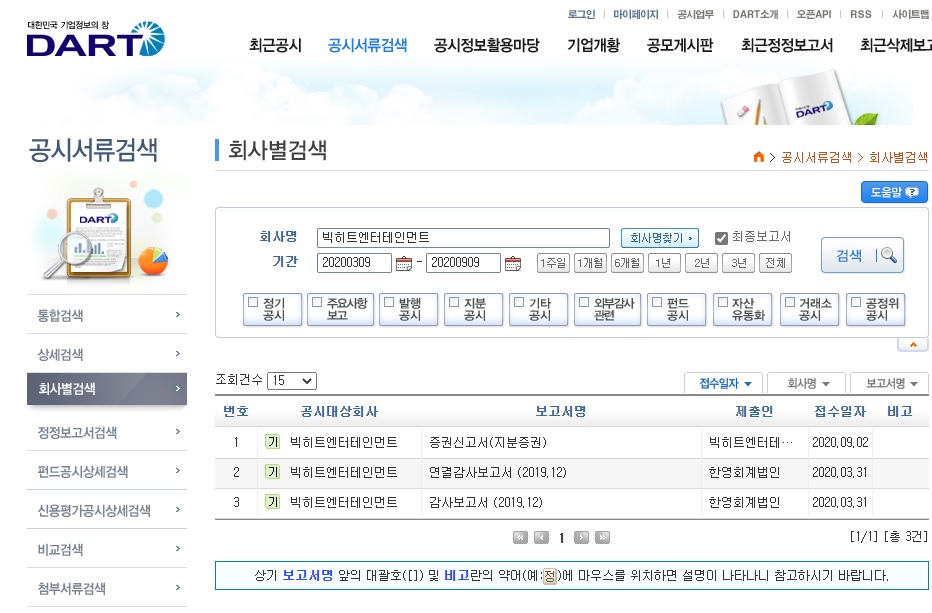This screenshot has height=613, width=932.
Task: Open 펀드공시상세검색 in sidebar
Action: tap(107, 471)
